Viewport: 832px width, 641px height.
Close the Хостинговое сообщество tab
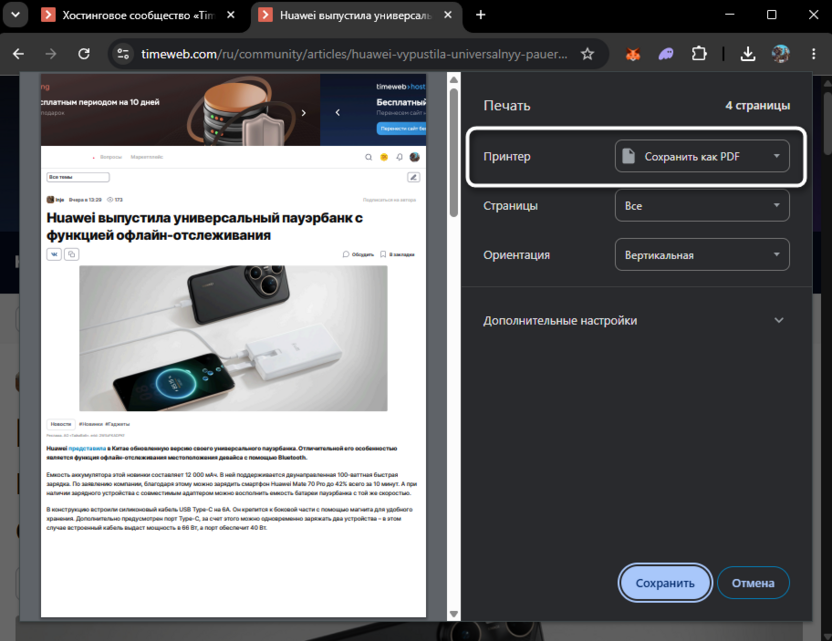tap(231, 15)
